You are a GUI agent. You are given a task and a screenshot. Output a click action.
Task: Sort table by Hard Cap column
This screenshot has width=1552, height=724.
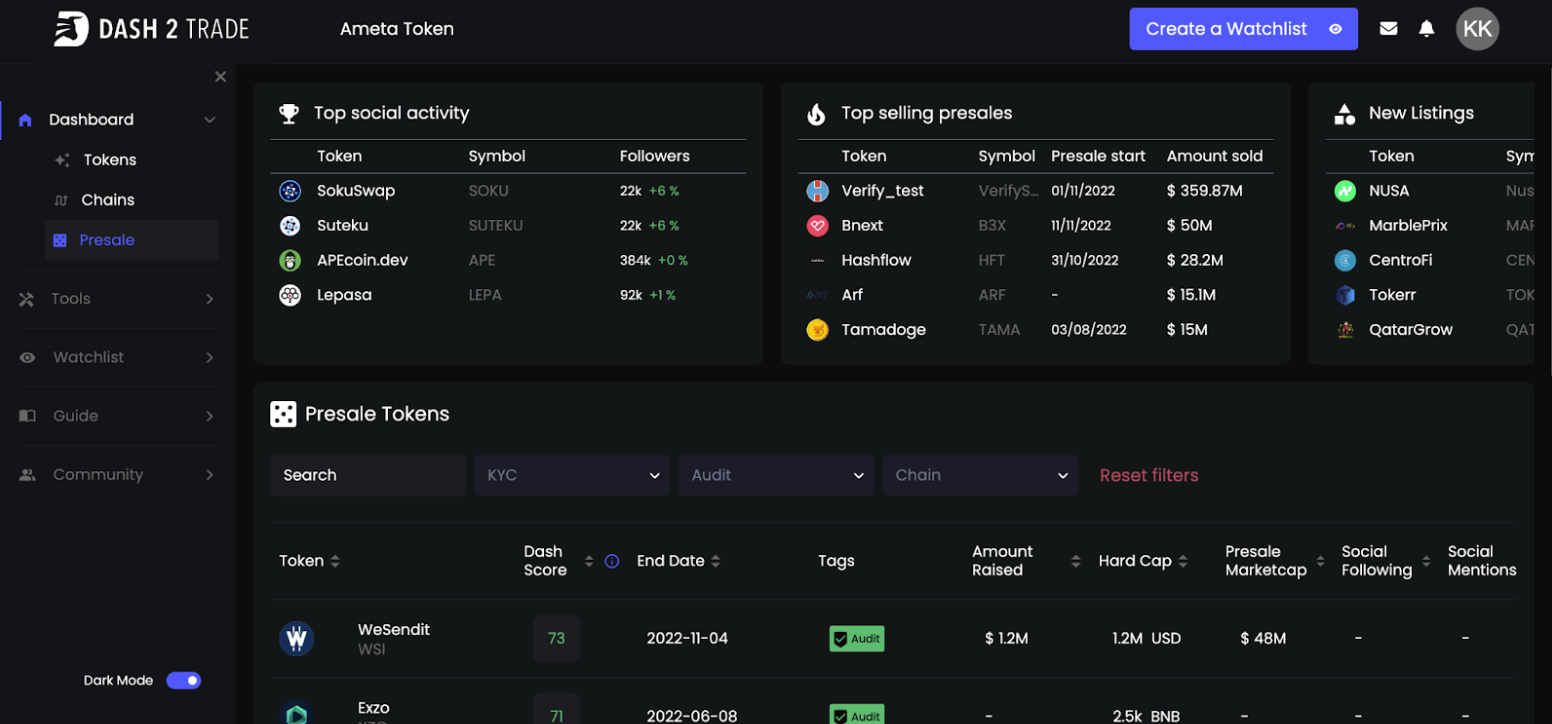click(x=1183, y=561)
